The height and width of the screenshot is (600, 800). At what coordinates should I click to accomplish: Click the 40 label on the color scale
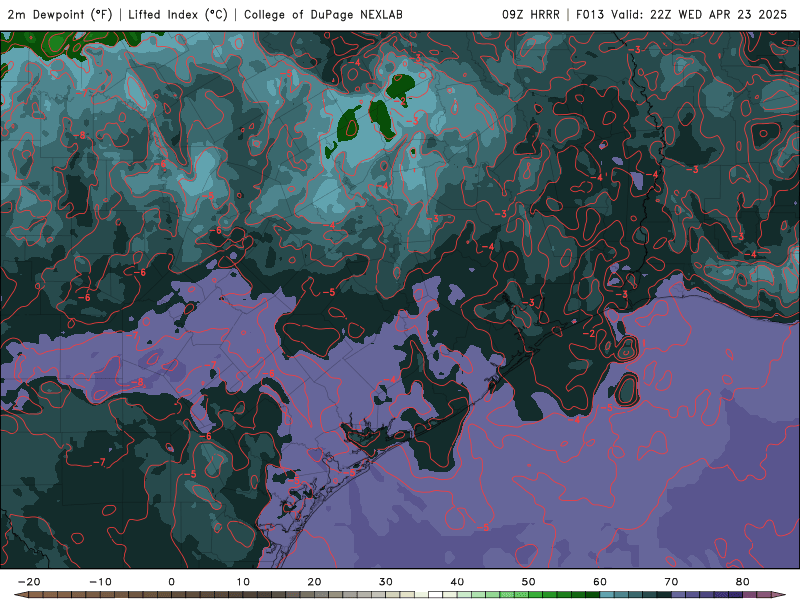(x=457, y=582)
